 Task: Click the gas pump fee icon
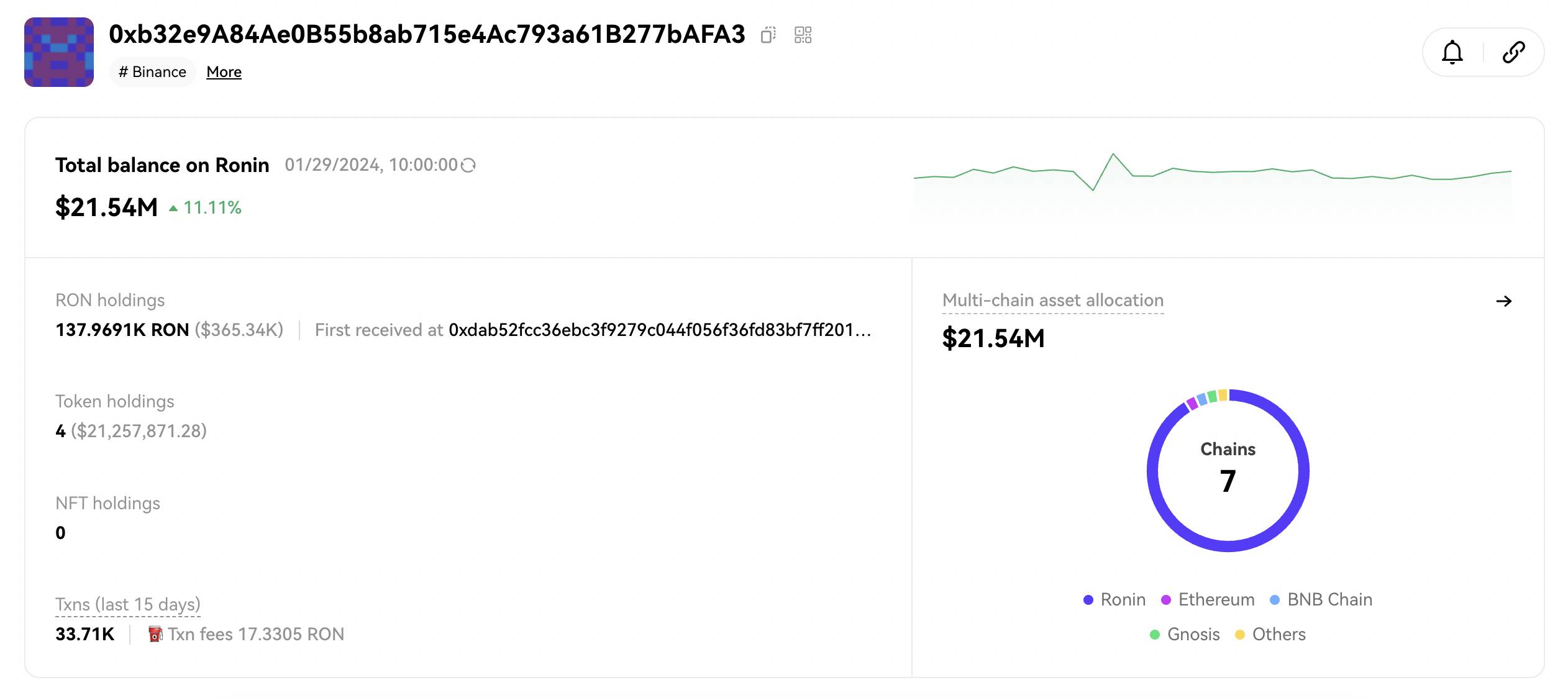[x=155, y=634]
